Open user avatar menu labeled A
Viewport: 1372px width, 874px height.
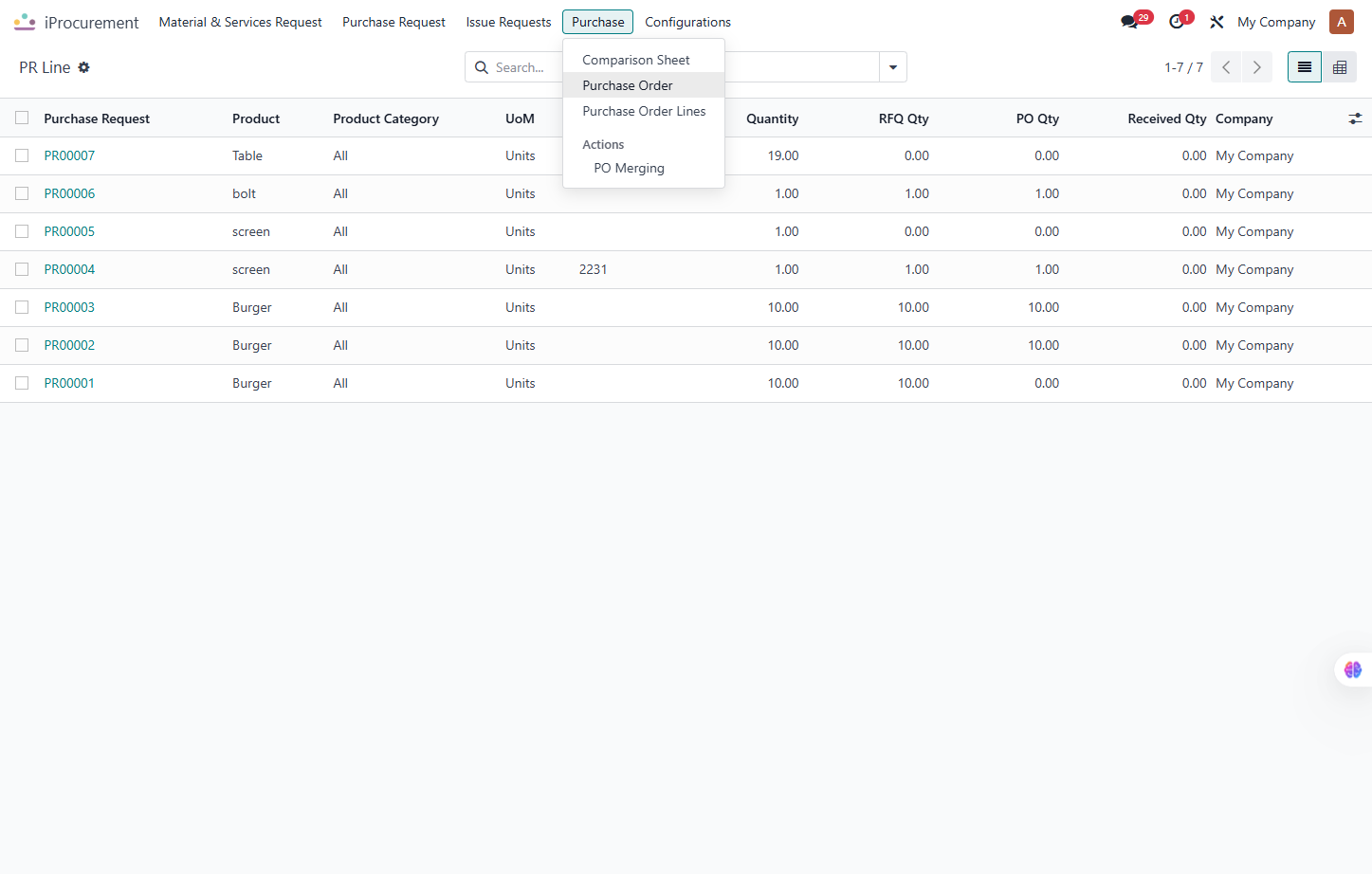pos(1342,22)
